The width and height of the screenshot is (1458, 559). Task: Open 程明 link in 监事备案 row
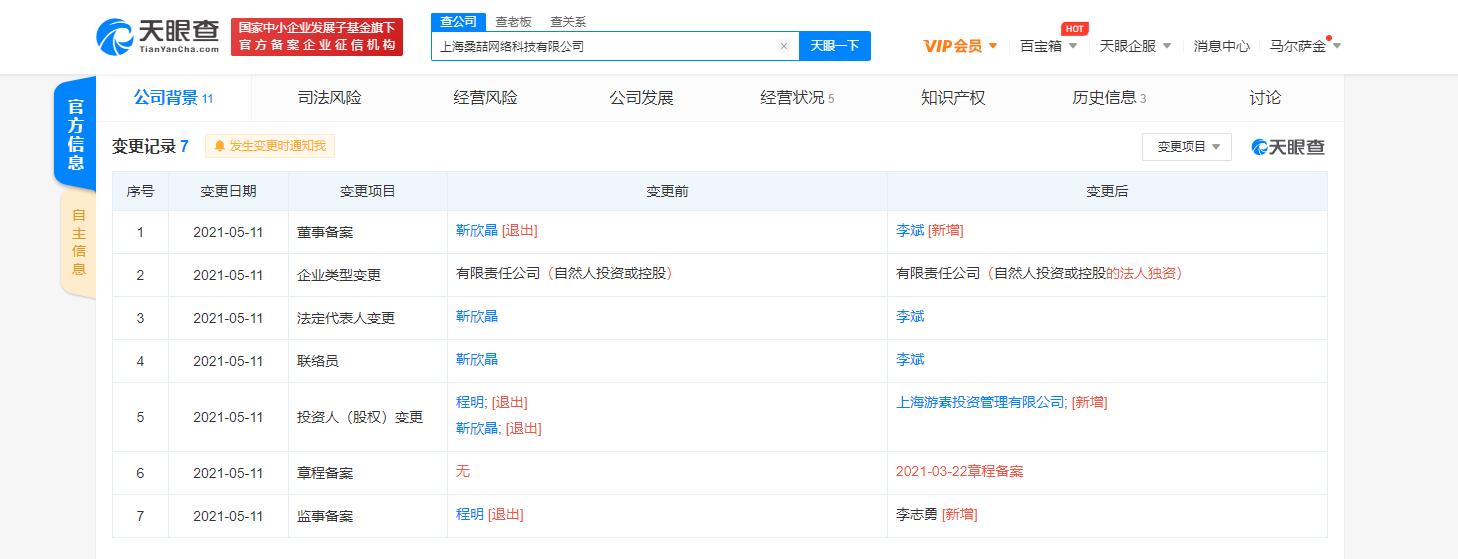470,515
